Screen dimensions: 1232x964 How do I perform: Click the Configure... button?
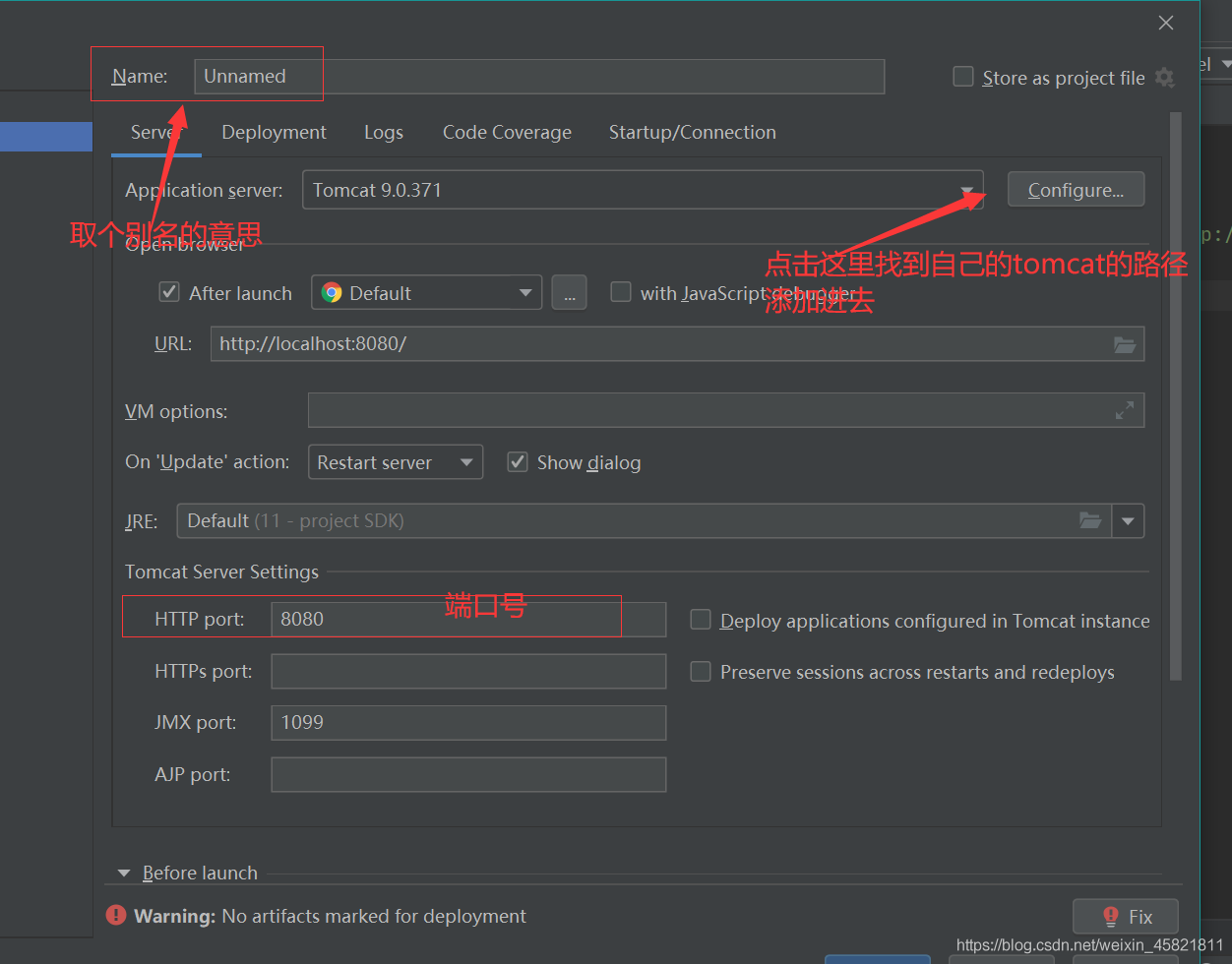(1076, 190)
